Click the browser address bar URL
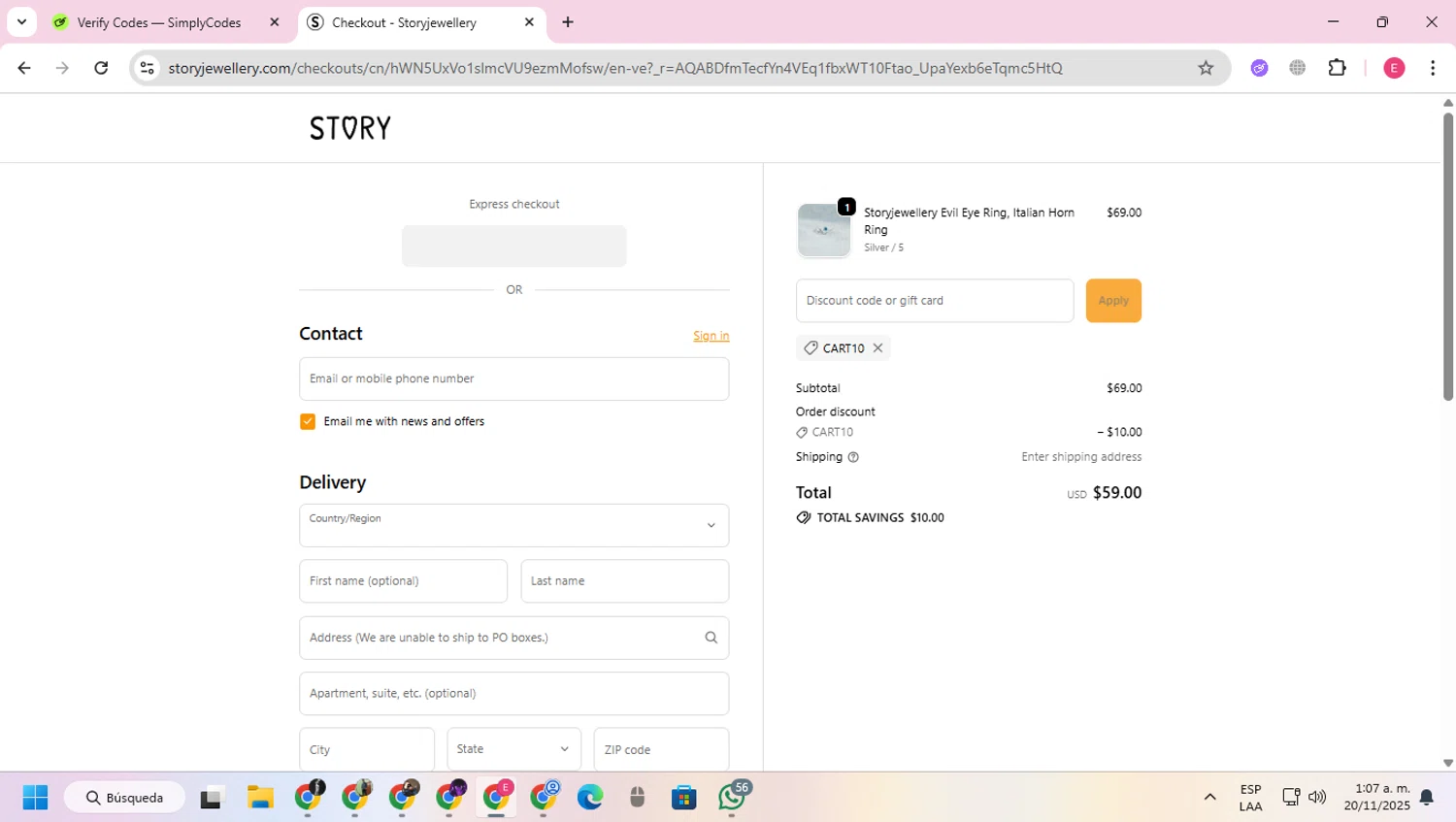The image size is (1456, 822). point(615,68)
